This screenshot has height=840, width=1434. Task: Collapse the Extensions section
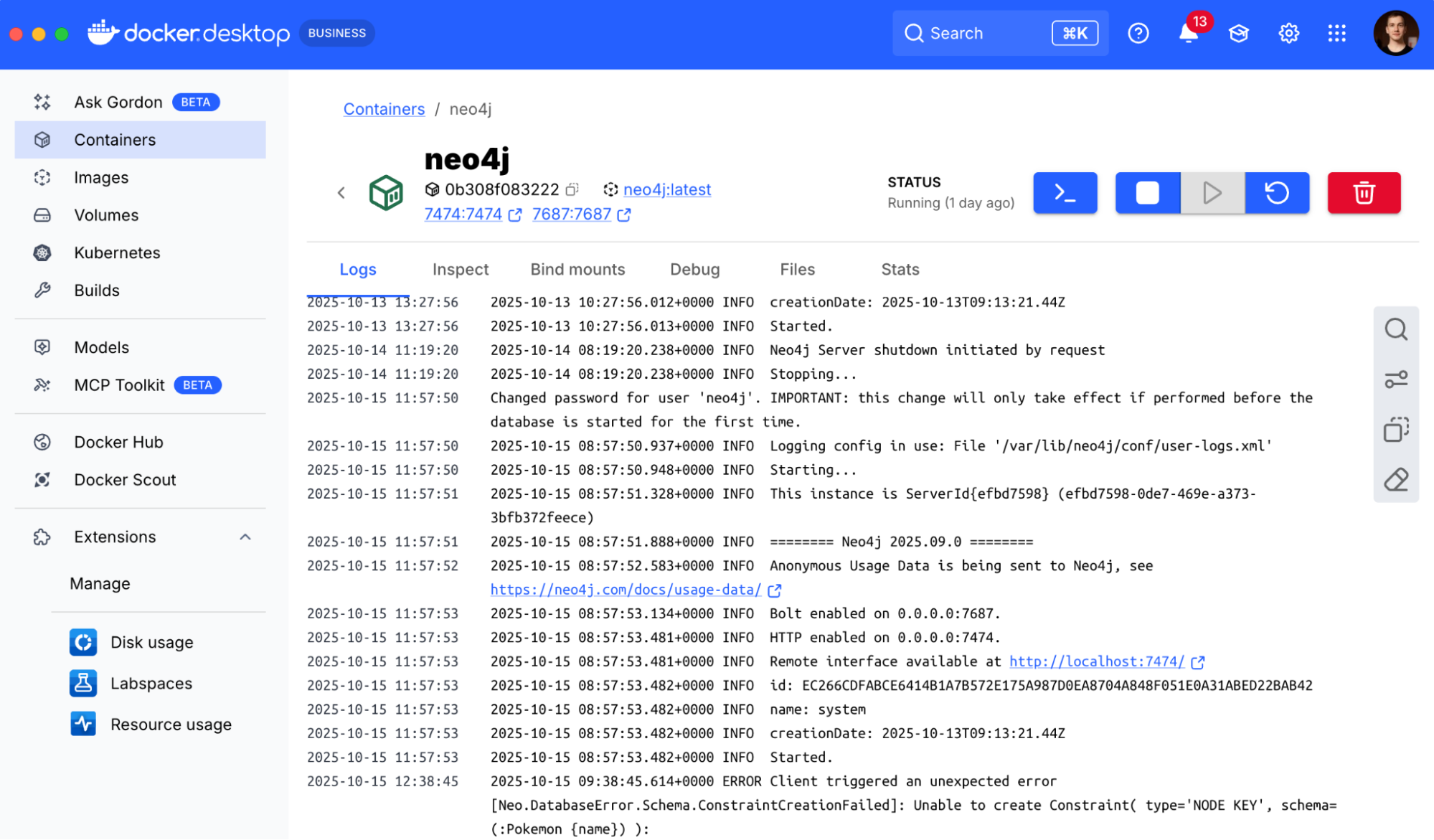pos(245,537)
